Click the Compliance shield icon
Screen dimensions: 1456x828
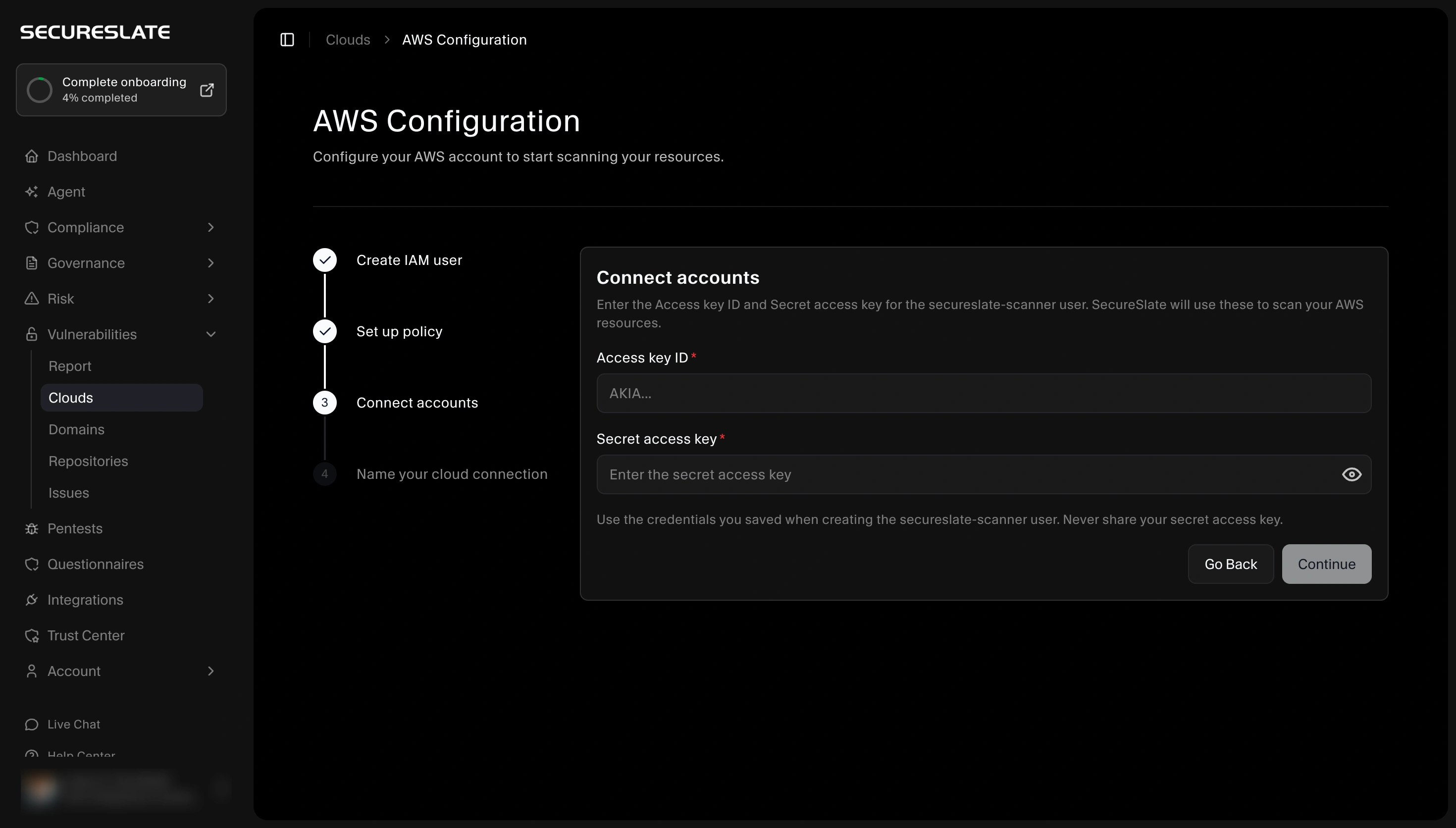[32, 227]
